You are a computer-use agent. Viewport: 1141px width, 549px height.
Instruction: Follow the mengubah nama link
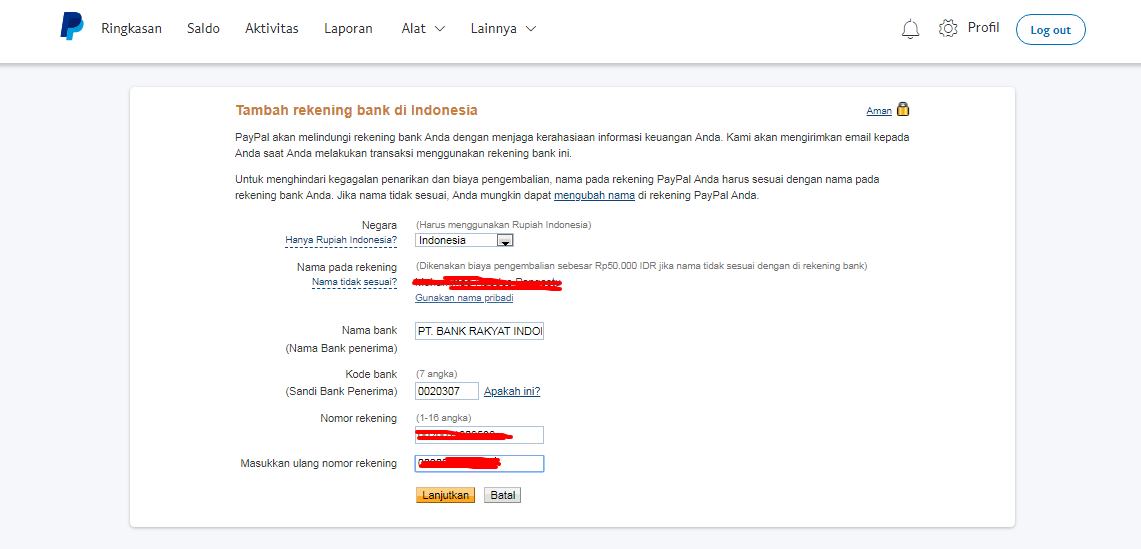(595, 196)
